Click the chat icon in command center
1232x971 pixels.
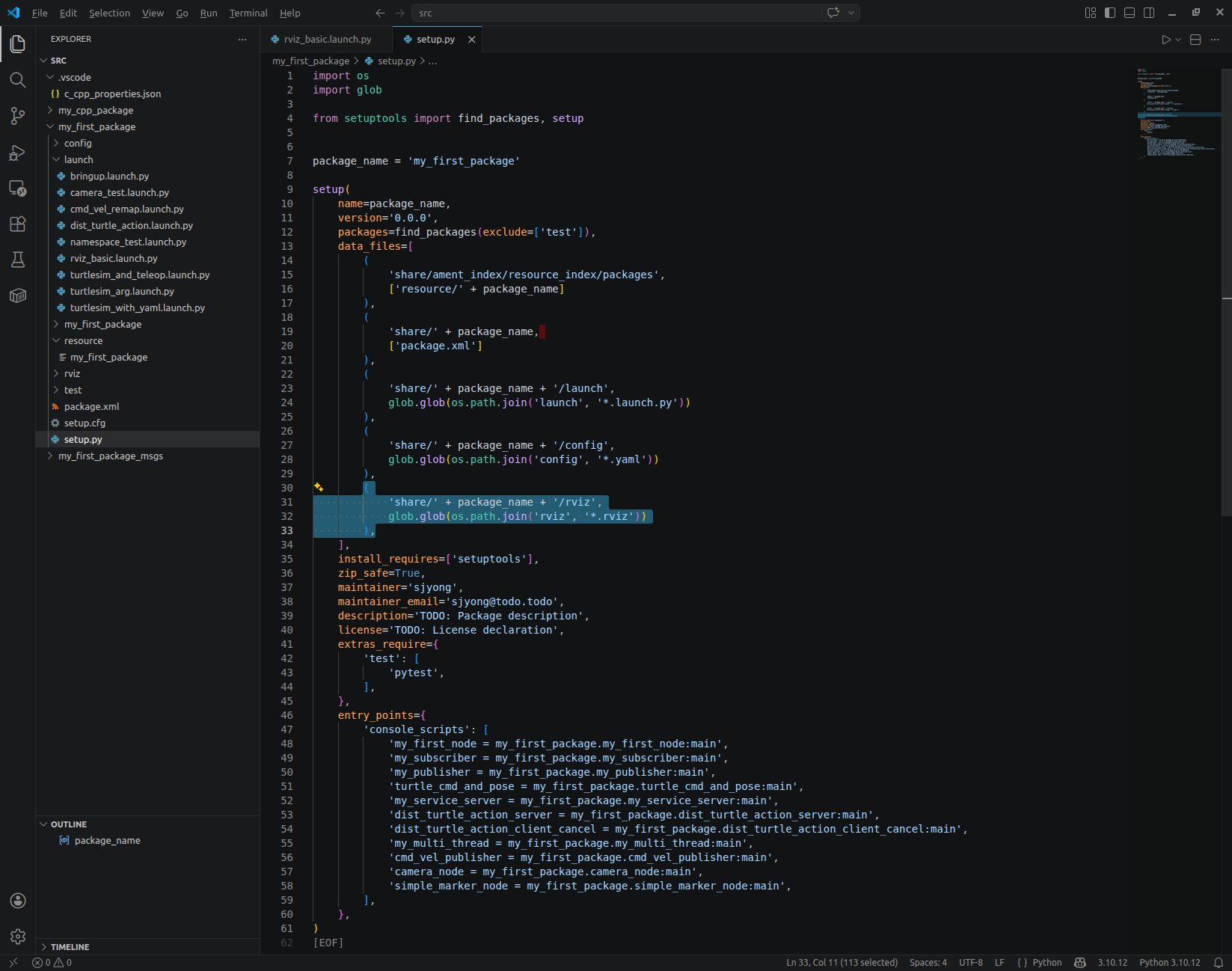click(833, 13)
